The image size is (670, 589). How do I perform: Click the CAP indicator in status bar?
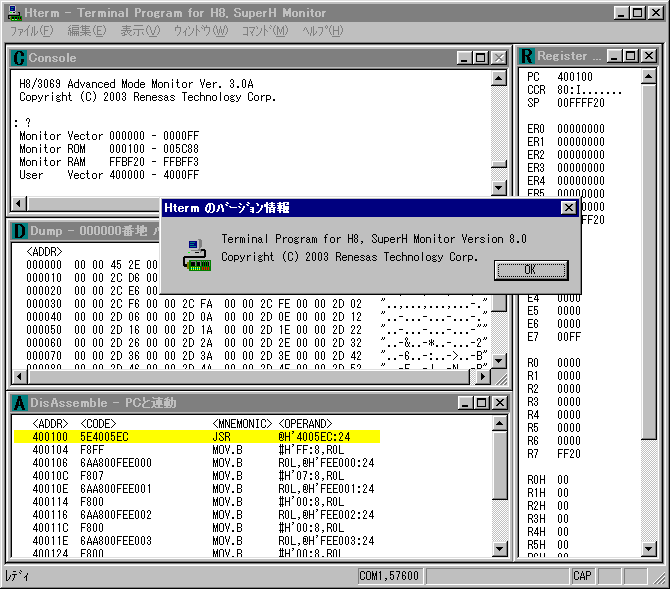pos(582,576)
